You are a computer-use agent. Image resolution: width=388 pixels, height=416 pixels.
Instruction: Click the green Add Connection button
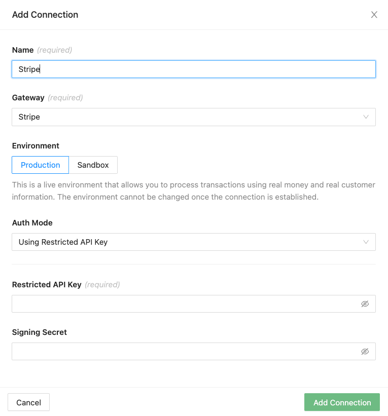coord(342,402)
